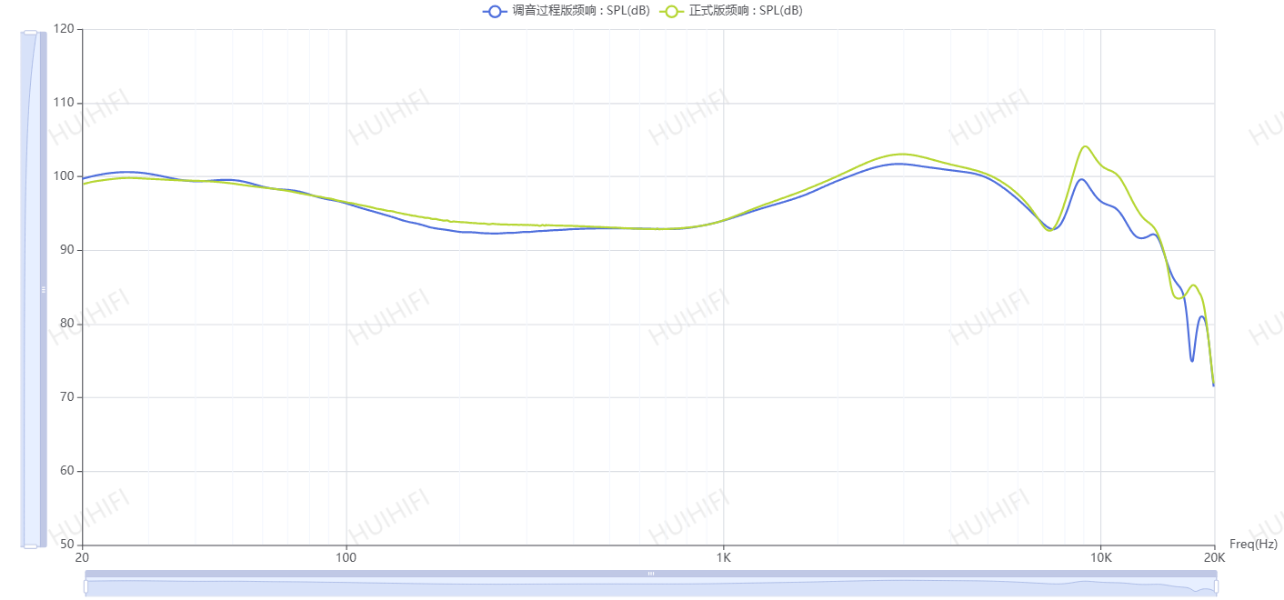The width and height of the screenshot is (1284, 600).
Task: Click the 10K frequency axis label
Action: click(1100, 557)
